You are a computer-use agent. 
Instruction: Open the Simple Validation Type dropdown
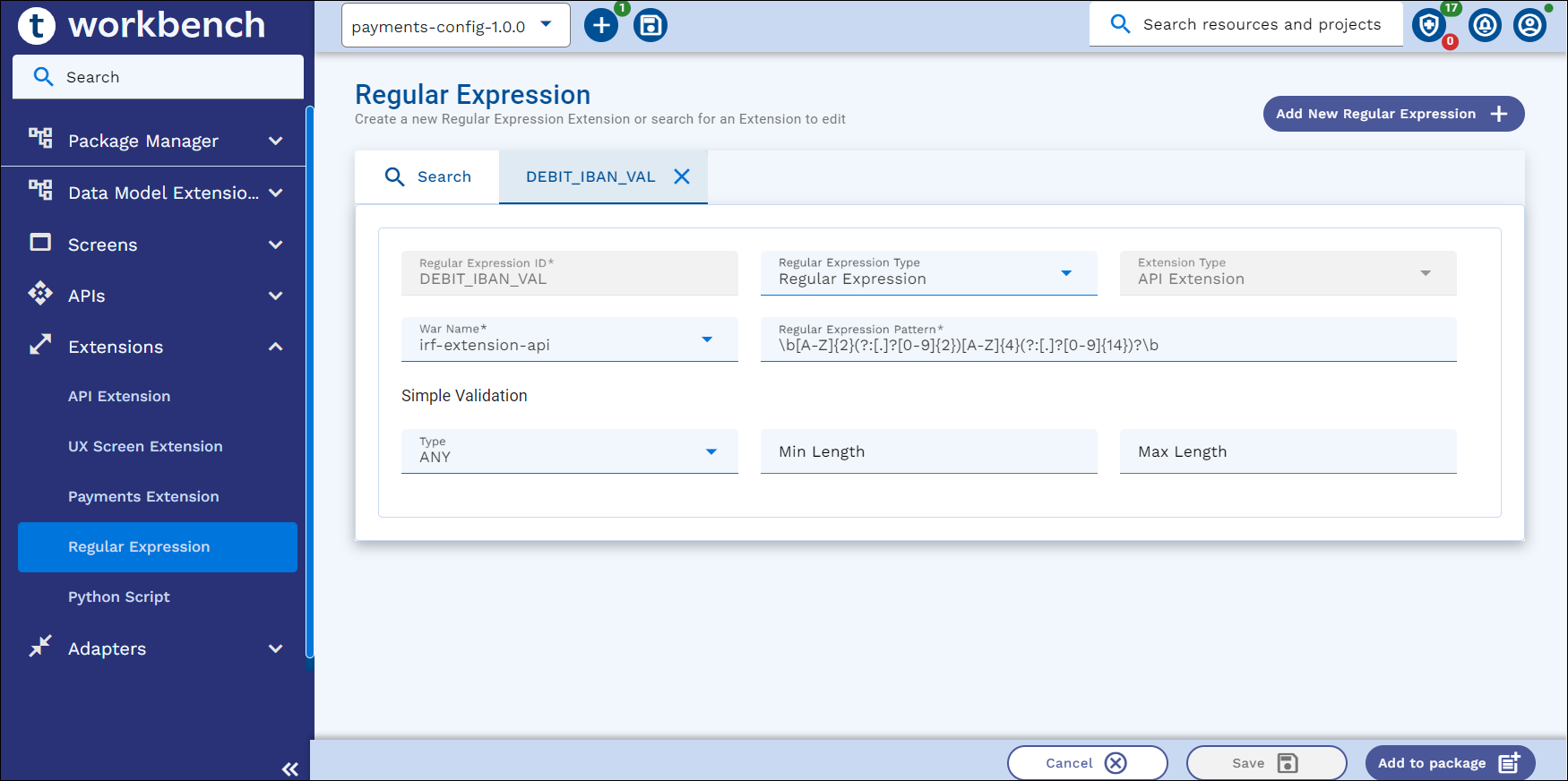pos(569,451)
